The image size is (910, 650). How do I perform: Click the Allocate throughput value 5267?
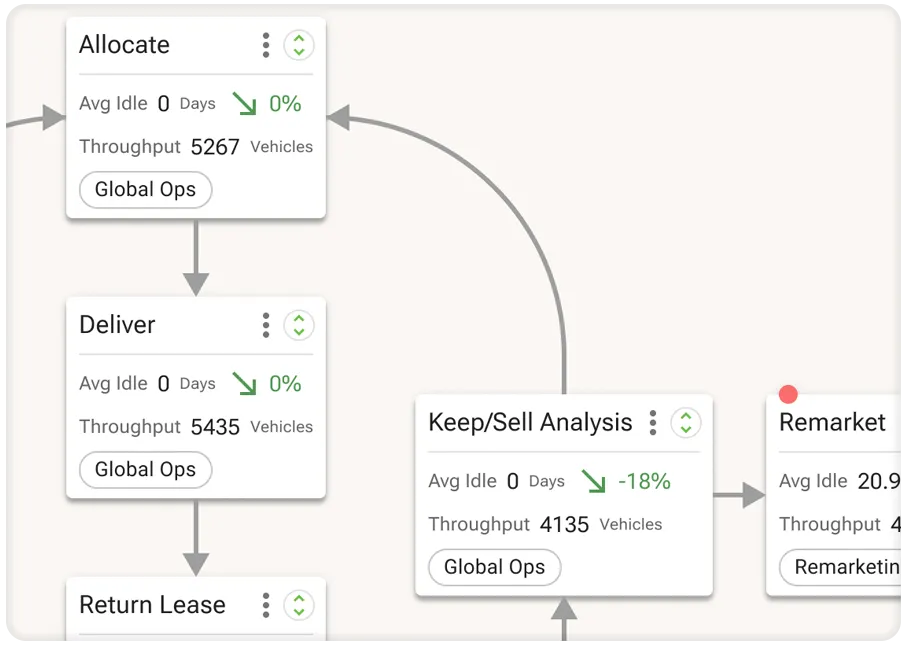[x=215, y=147]
